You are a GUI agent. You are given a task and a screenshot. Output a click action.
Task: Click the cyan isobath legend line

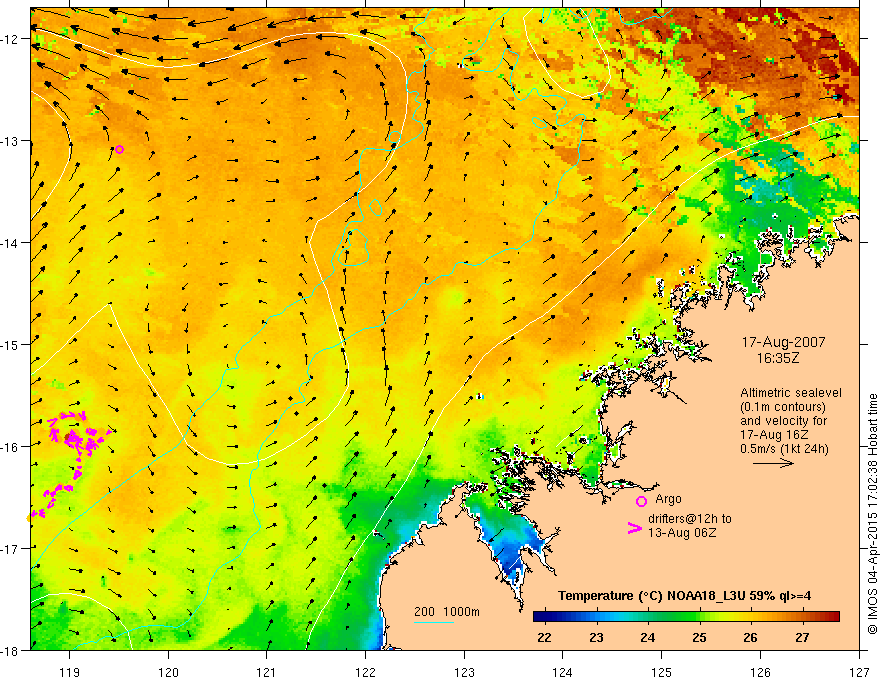(x=433, y=622)
